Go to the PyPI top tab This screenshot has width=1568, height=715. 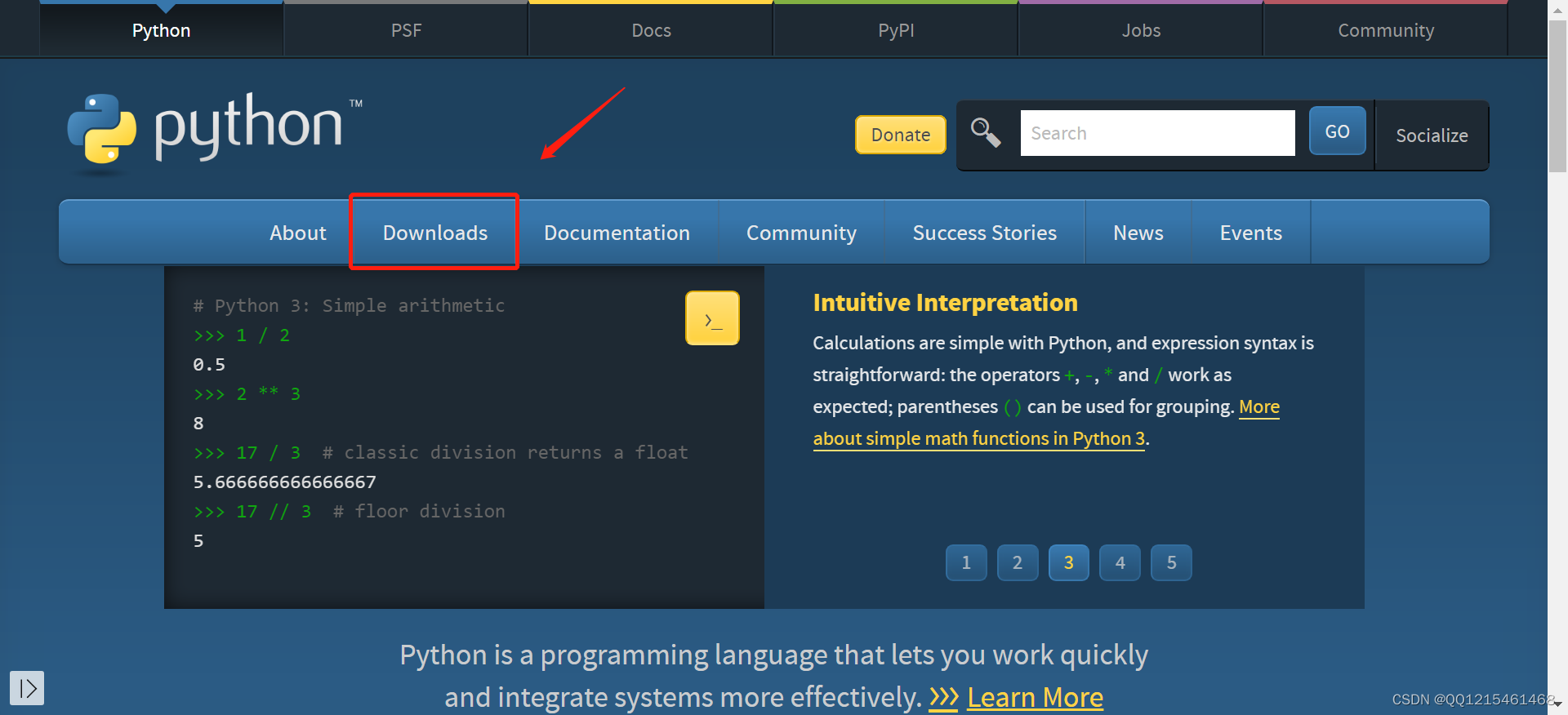896,30
